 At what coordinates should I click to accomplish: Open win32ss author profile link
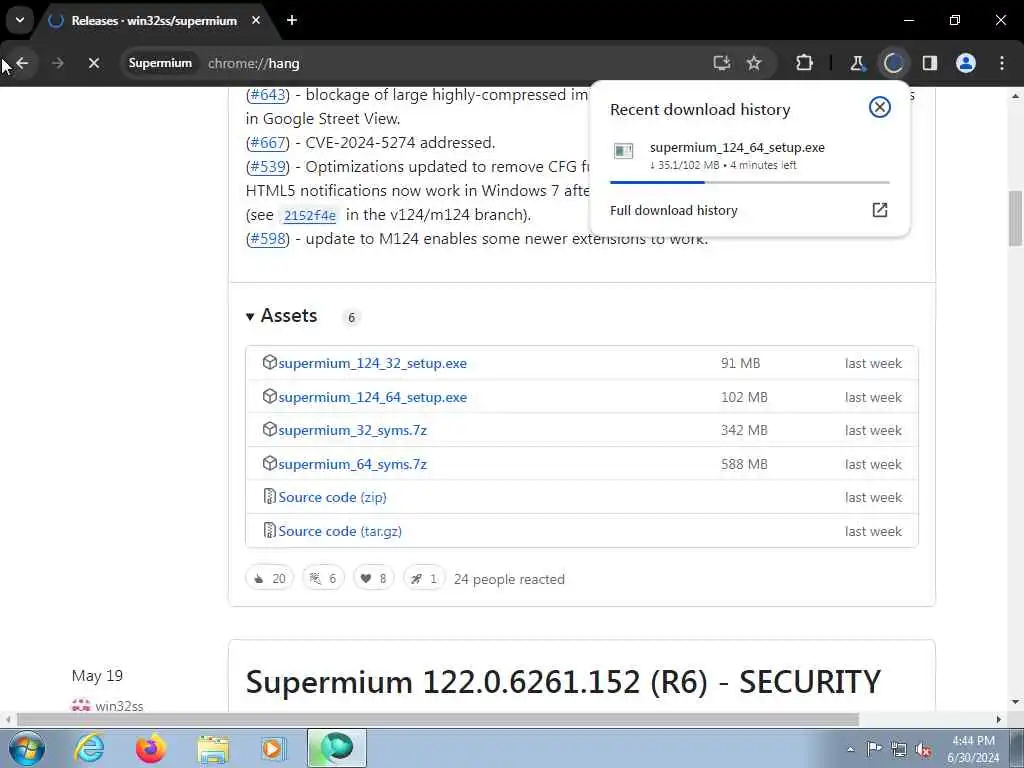[x=119, y=706]
